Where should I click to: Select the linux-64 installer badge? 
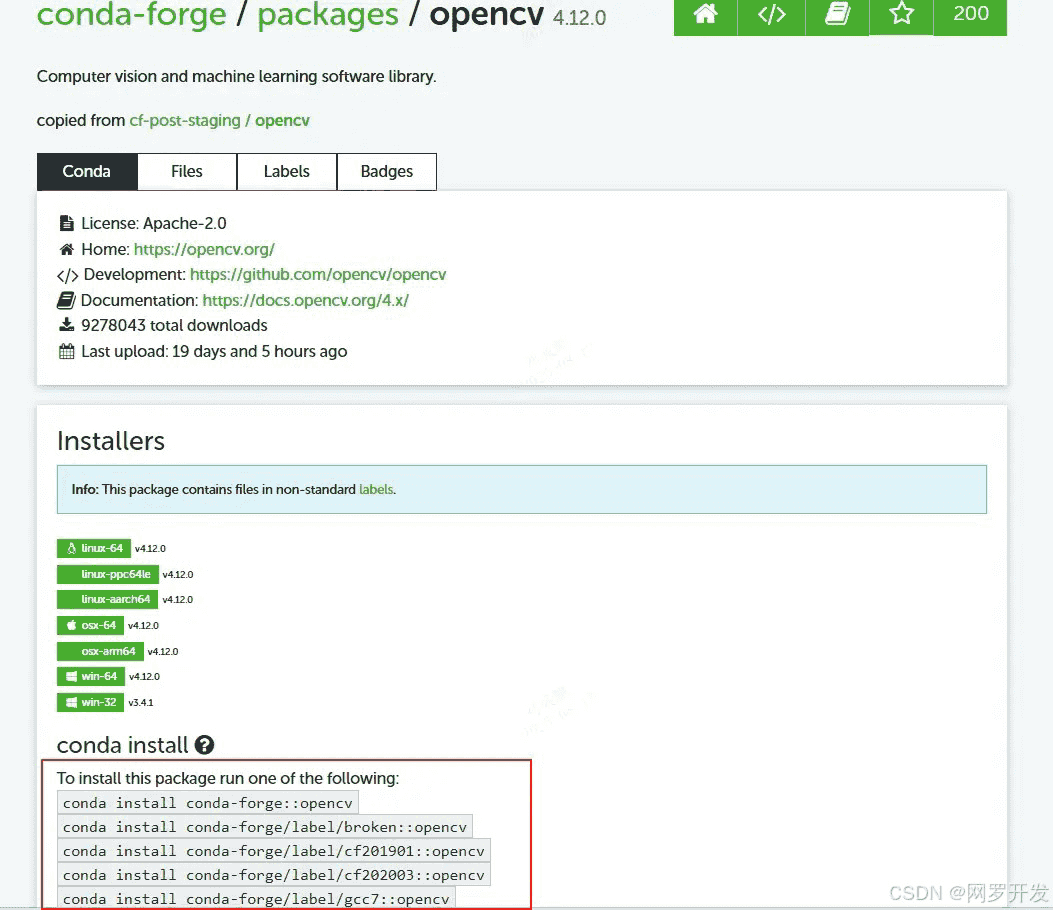point(94,548)
